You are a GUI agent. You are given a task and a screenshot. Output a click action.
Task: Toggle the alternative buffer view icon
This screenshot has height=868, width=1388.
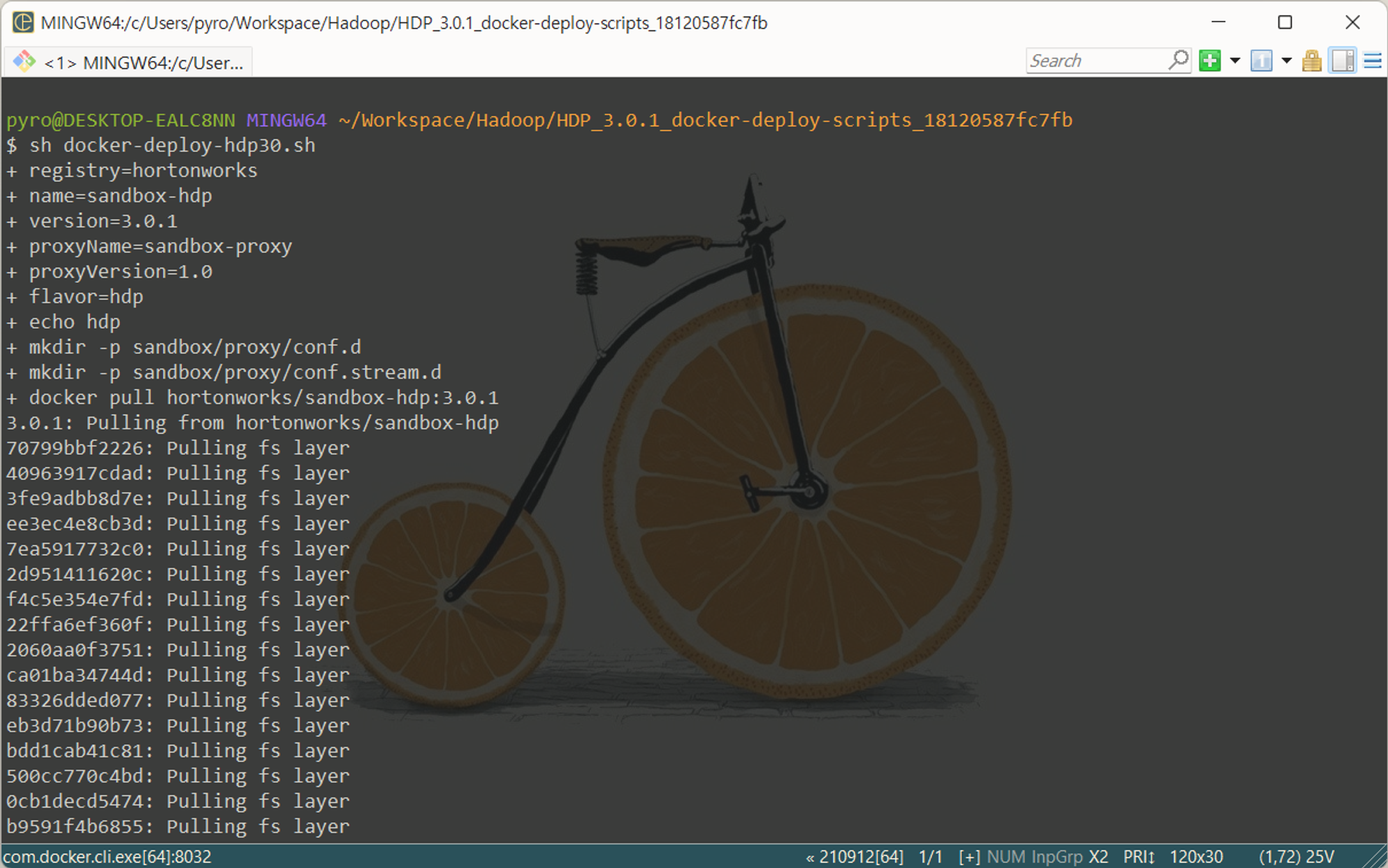pos(1343,61)
